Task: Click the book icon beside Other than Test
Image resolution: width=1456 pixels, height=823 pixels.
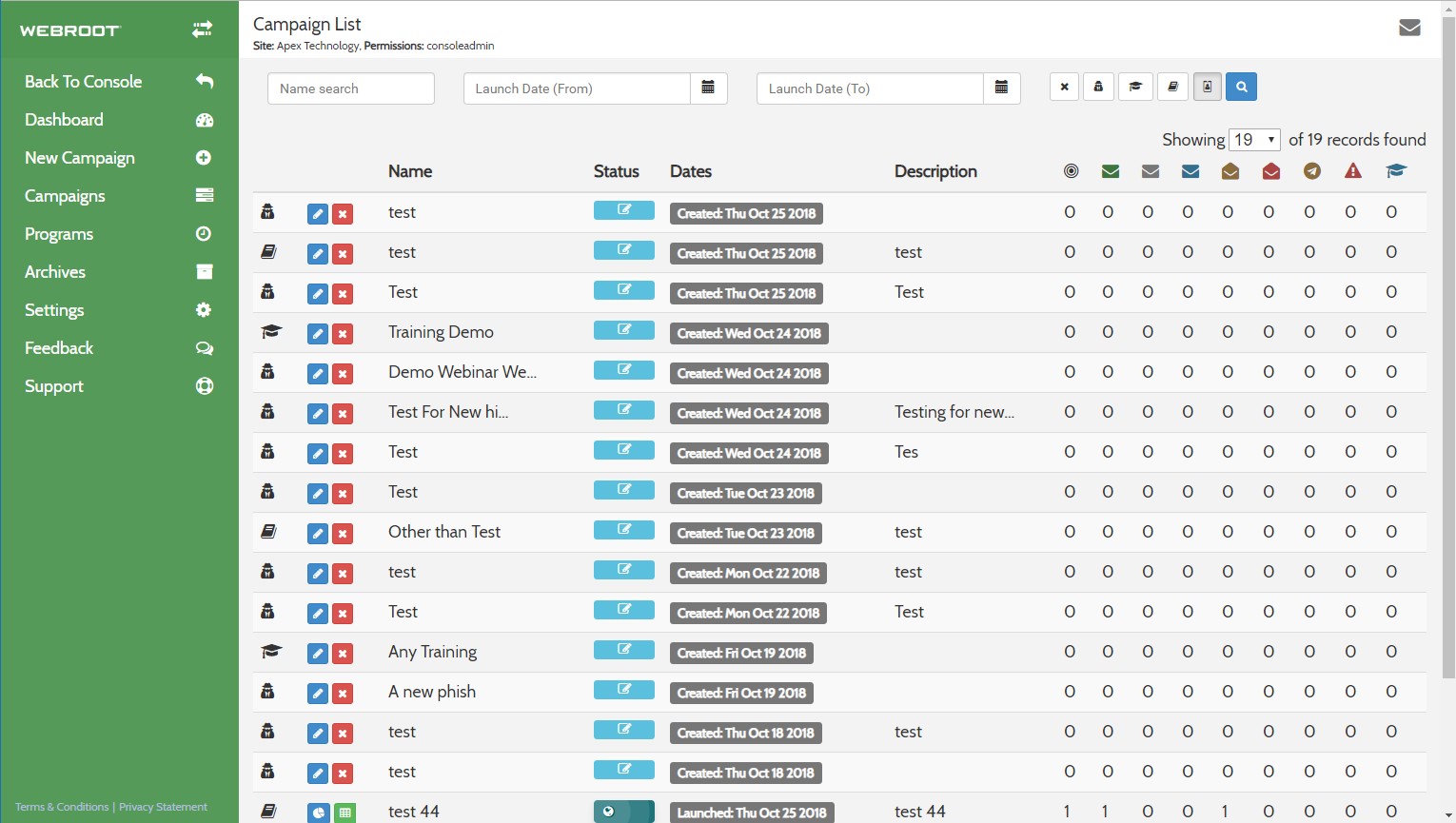Action: point(269,532)
